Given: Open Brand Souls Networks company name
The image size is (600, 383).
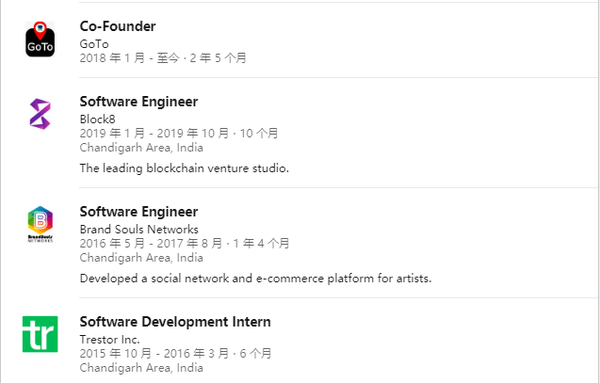Looking at the screenshot, I should [x=139, y=230].
